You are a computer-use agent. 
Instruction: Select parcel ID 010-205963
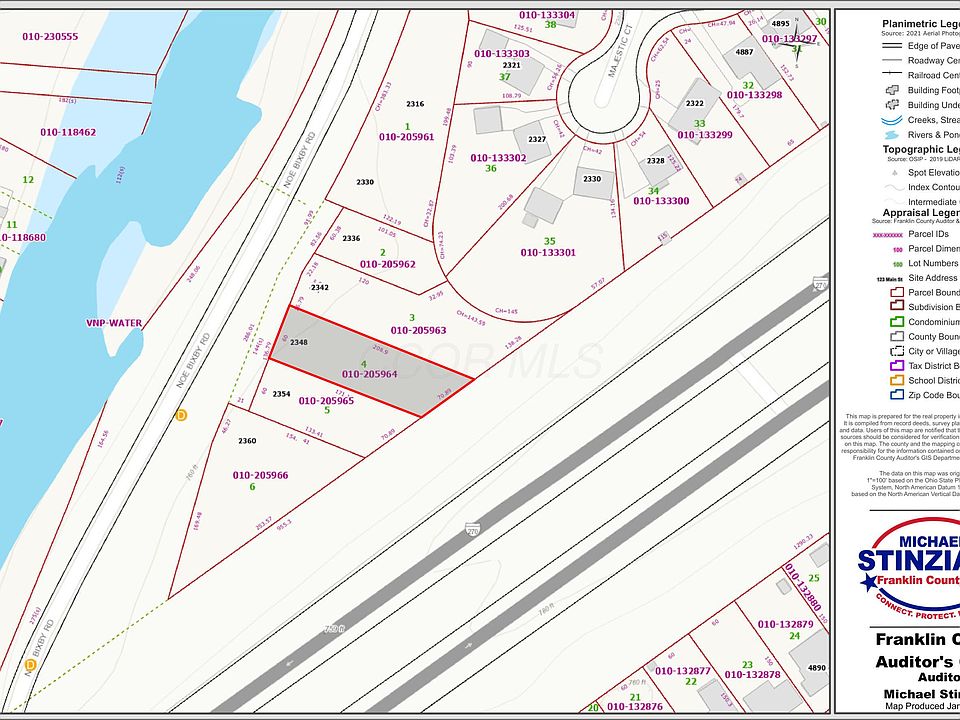419,331
